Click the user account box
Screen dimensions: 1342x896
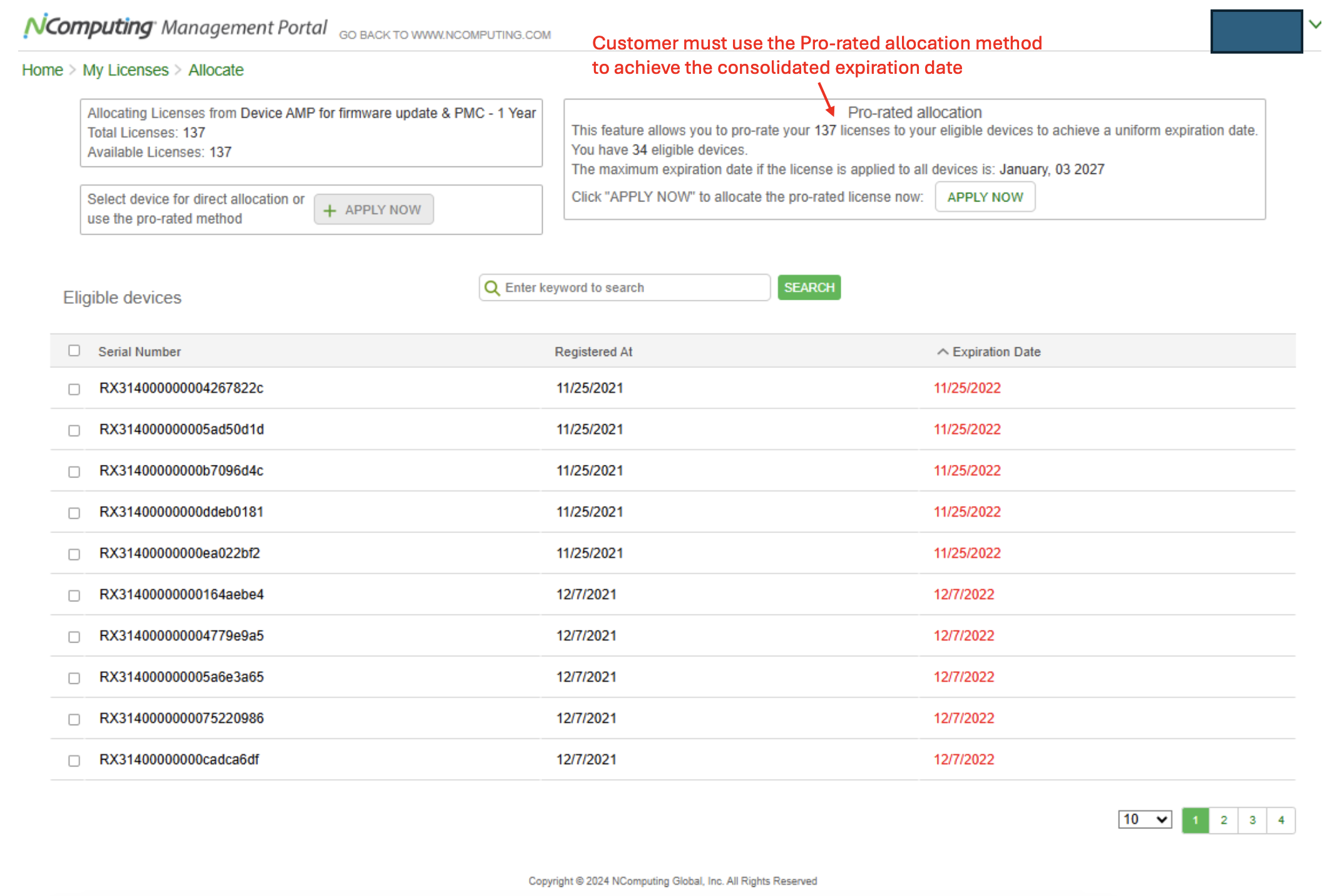click(1256, 31)
